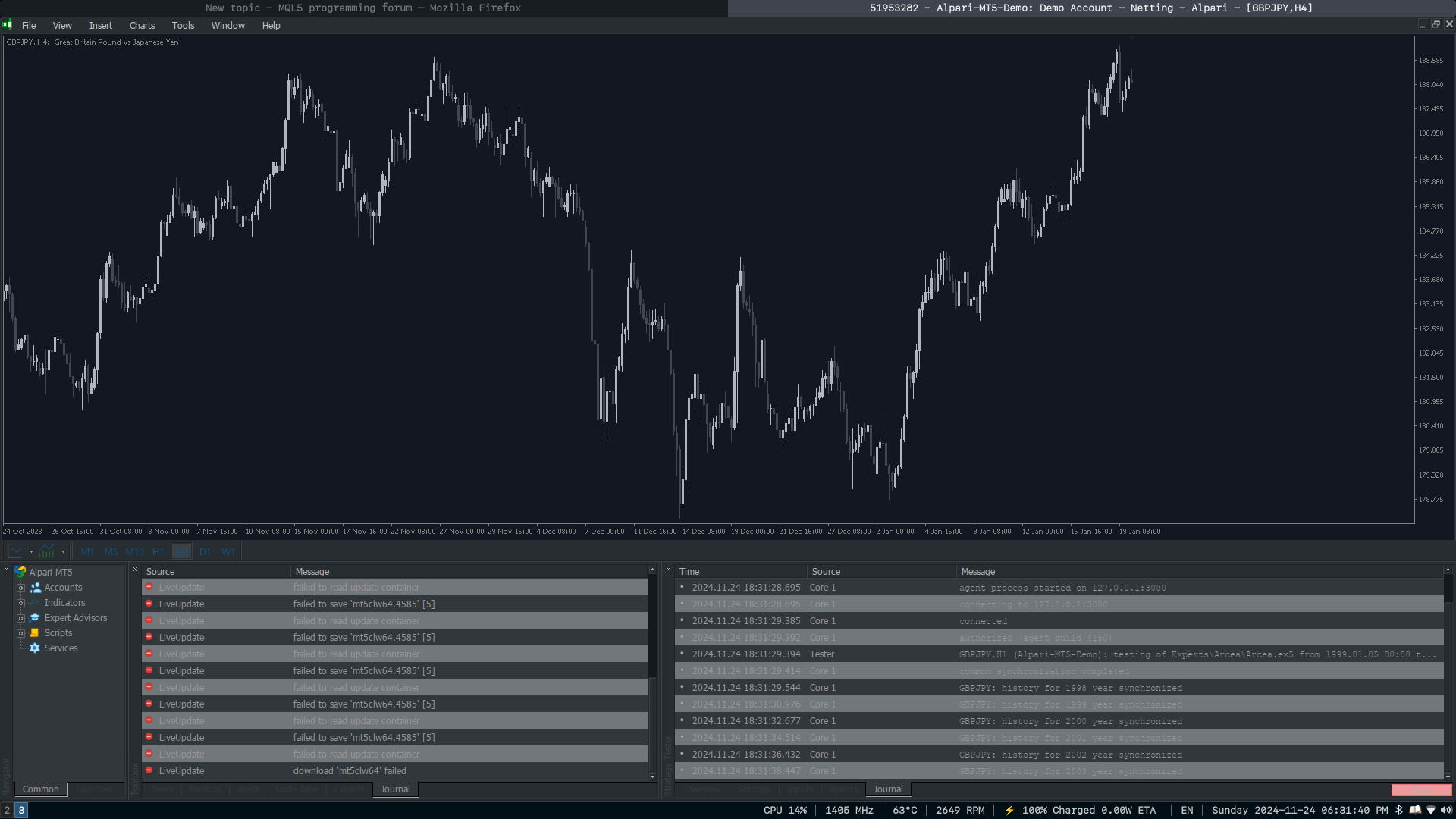Viewport: 1456px width, 819px height.
Task: Open the Insert menu
Action: 101,25
